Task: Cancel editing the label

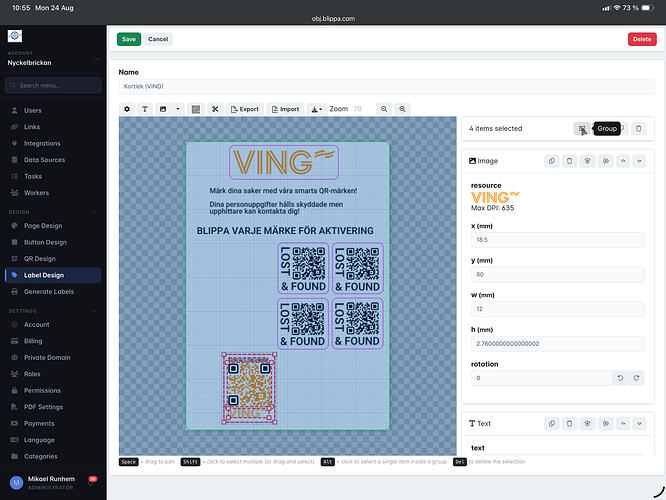Action: coord(158,39)
